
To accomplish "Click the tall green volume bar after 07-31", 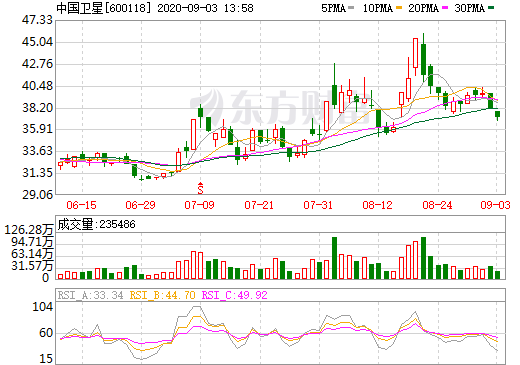I will tap(334, 258).
